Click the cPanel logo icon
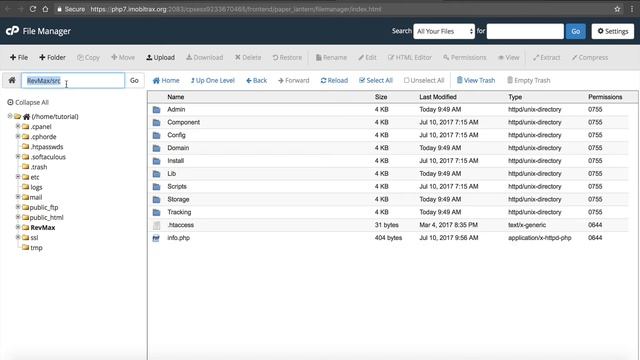The height and width of the screenshot is (360, 640). 12,31
